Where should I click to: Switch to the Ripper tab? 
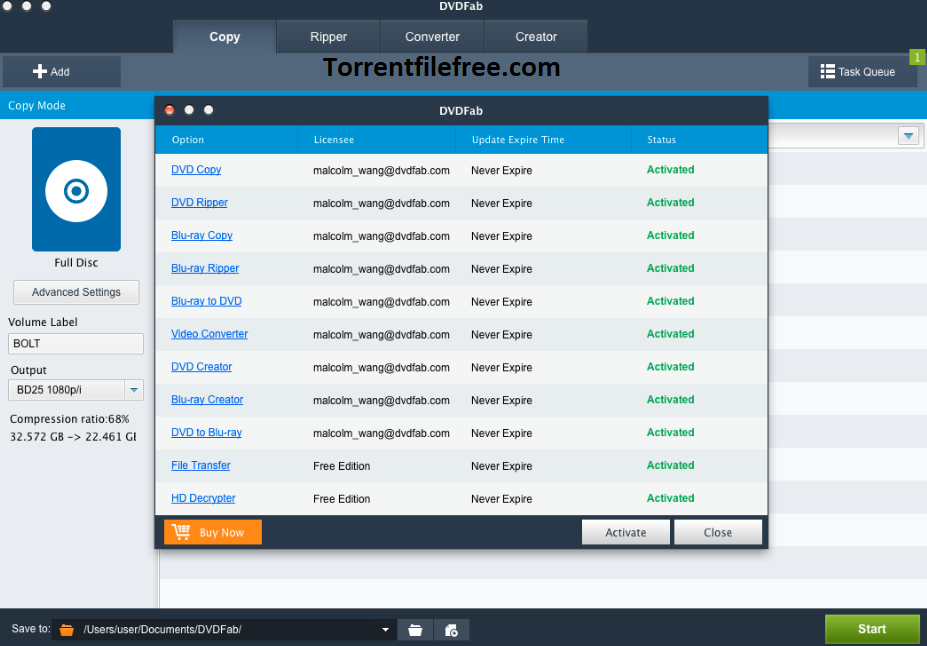329,37
